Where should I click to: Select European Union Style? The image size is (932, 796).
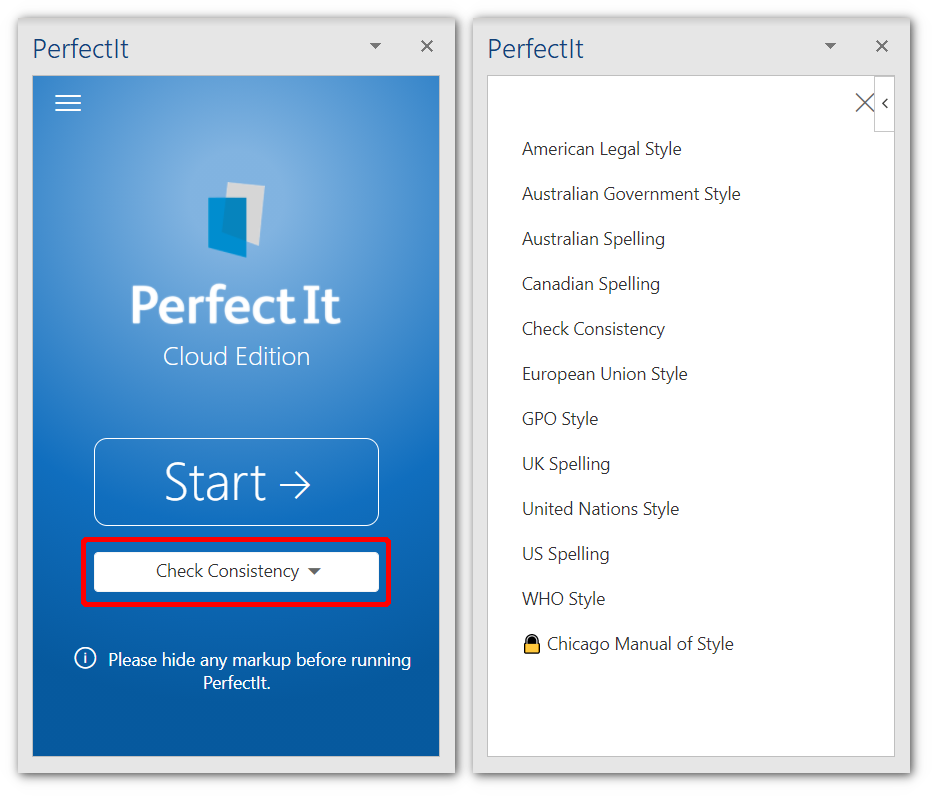click(604, 374)
